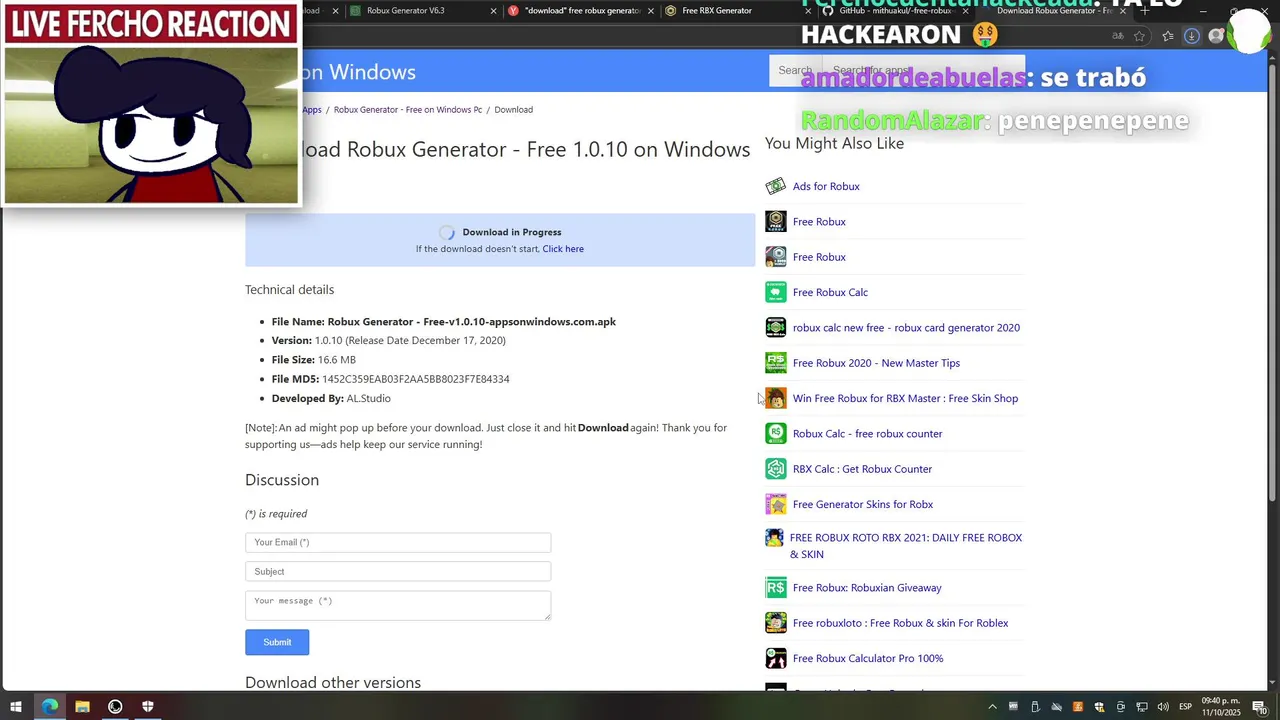Click the OneDrive cloud tray icon
1280x720 pixels.
point(1056,707)
